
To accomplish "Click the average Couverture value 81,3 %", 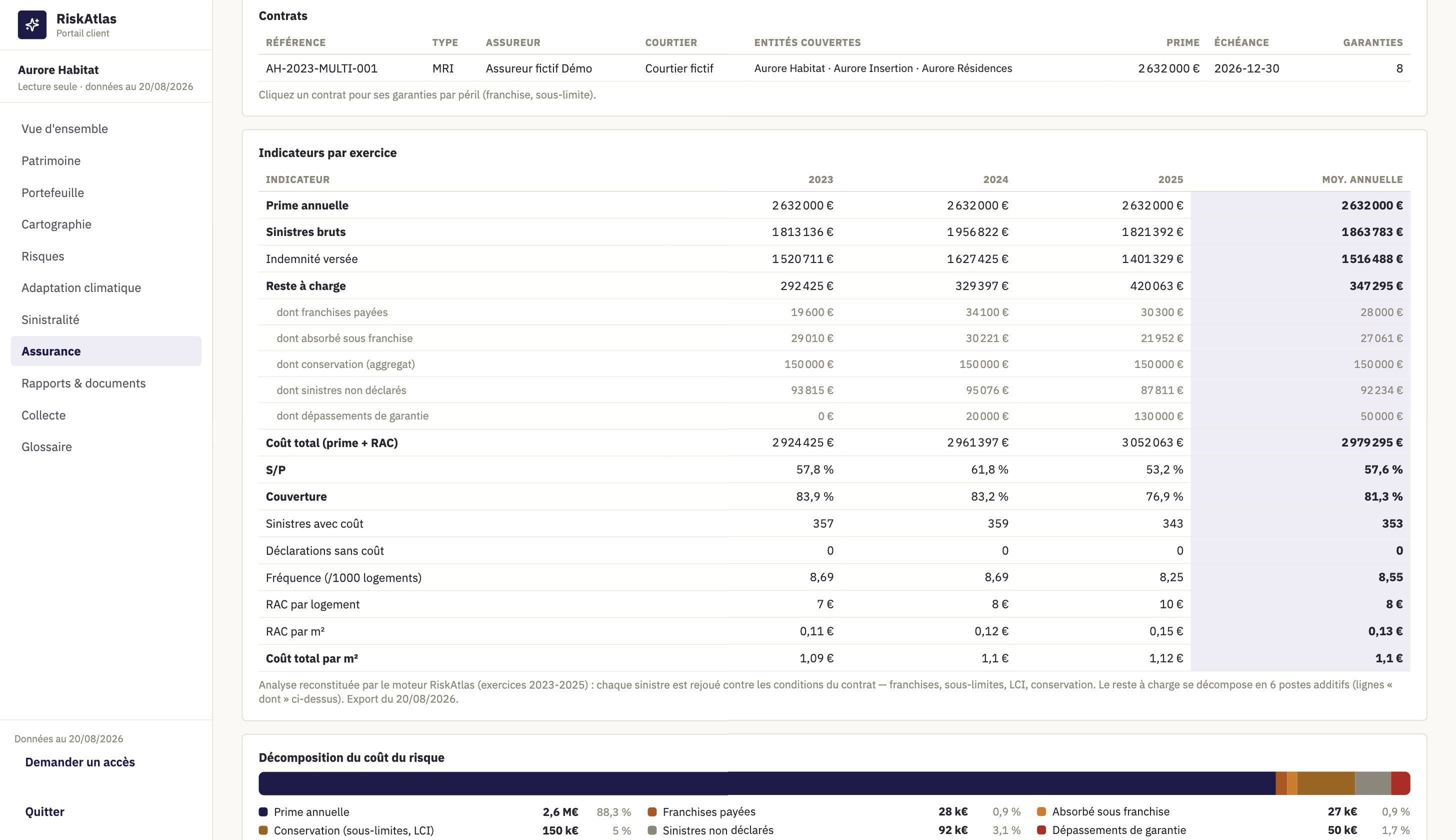I will click(x=1383, y=496).
